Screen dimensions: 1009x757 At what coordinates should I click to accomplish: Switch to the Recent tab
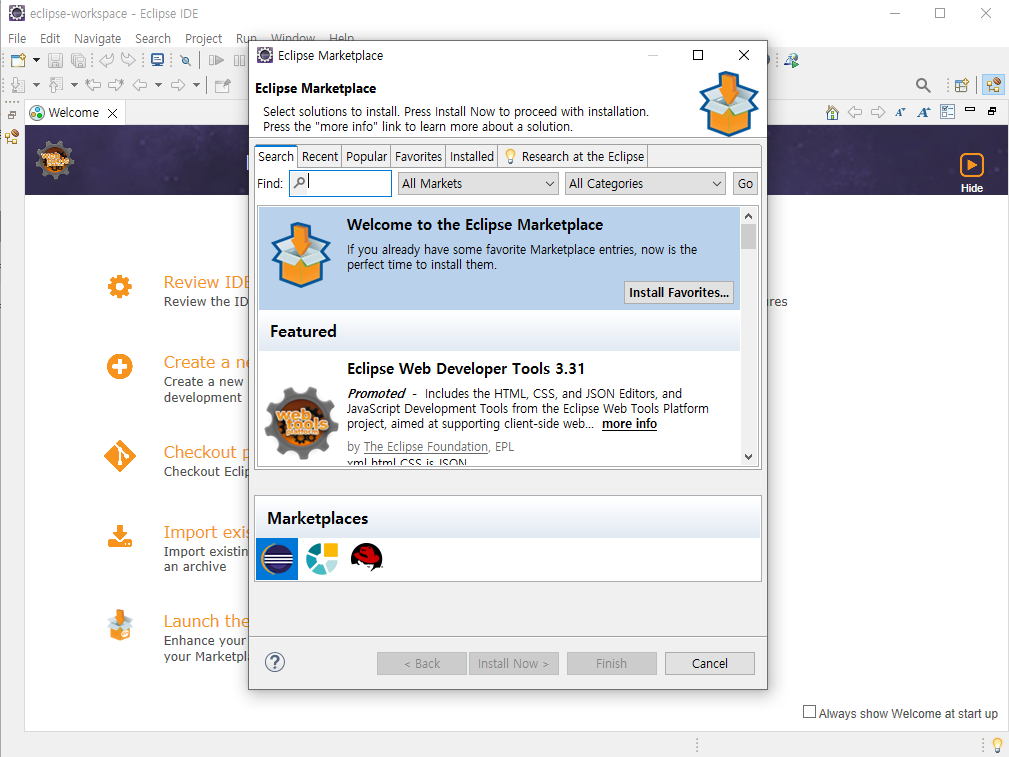click(x=320, y=157)
